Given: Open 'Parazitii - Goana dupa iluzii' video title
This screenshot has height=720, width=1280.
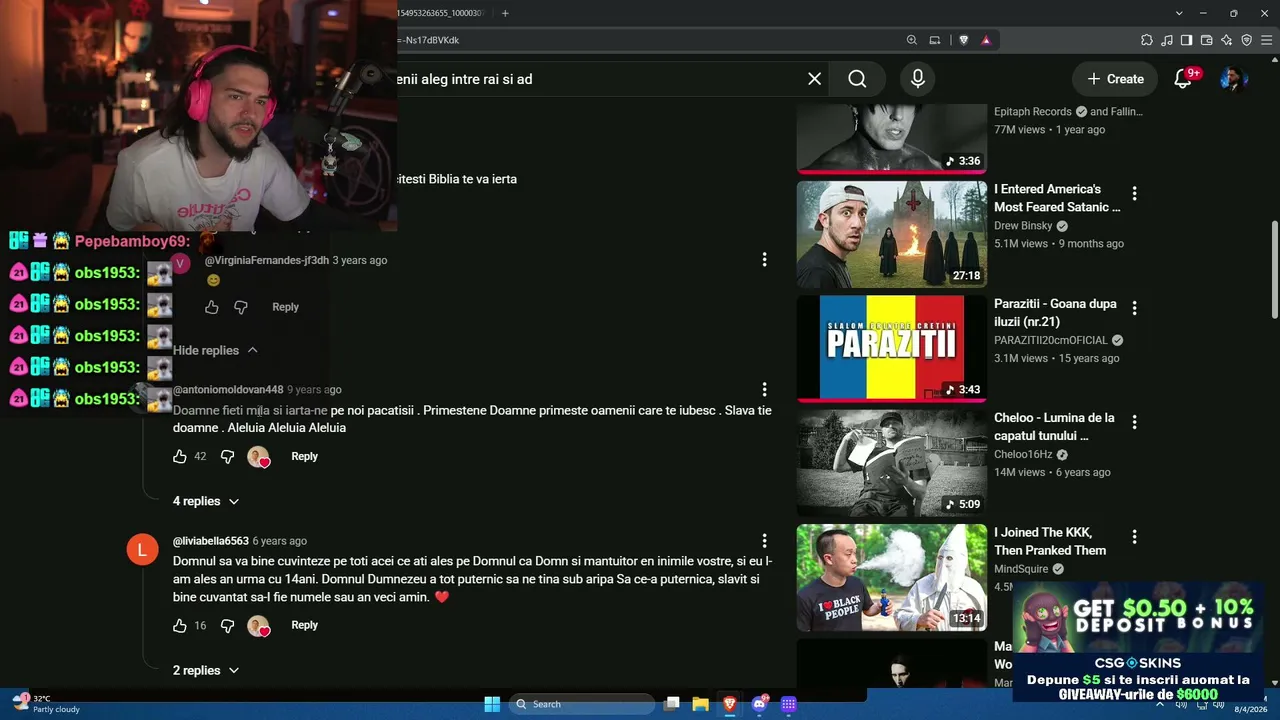Looking at the screenshot, I should coord(1054,312).
